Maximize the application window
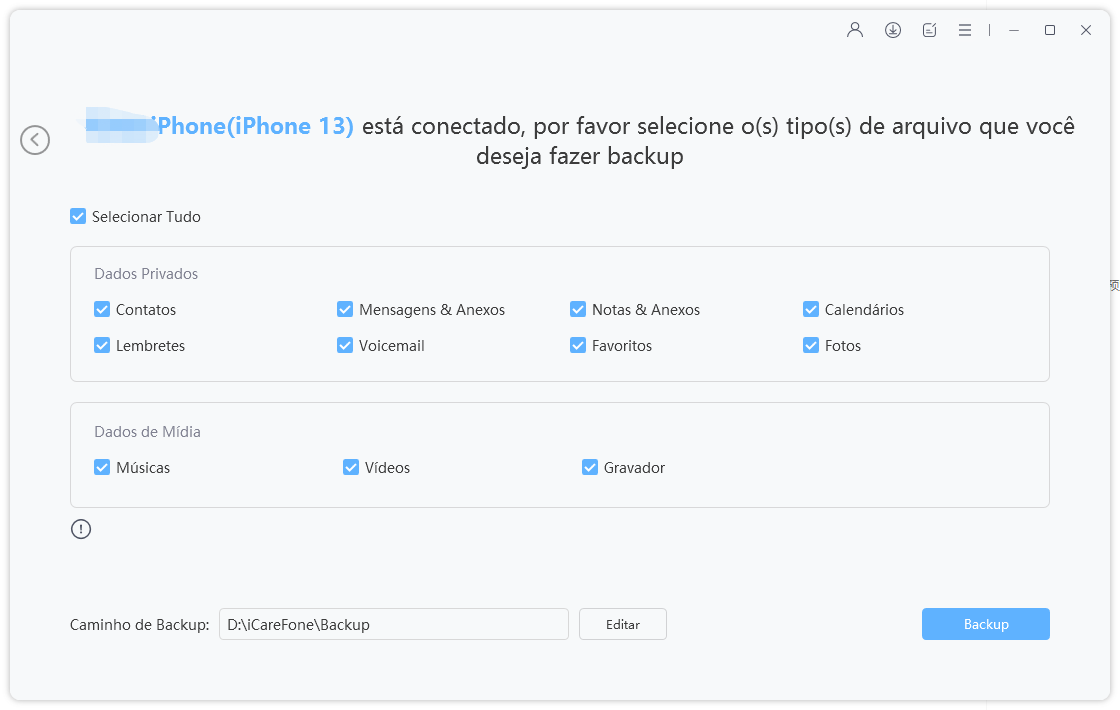 pyautogui.click(x=1050, y=30)
